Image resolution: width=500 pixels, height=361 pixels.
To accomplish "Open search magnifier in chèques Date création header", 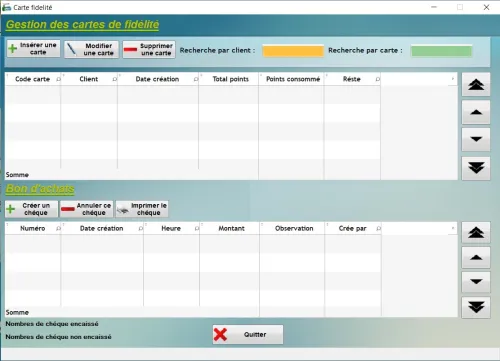I will click(141, 229).
